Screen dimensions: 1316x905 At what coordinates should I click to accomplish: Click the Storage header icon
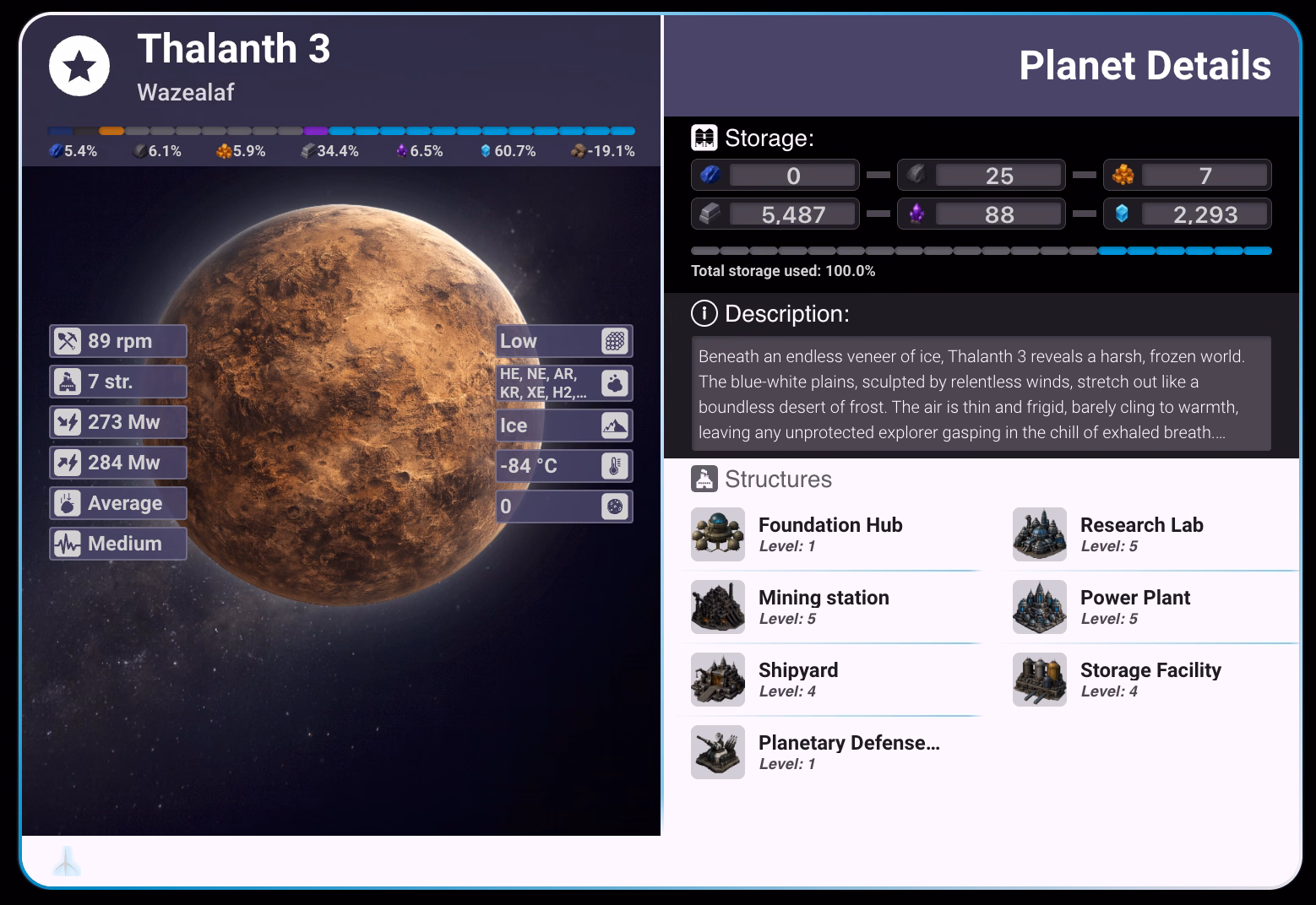point(704,138)
